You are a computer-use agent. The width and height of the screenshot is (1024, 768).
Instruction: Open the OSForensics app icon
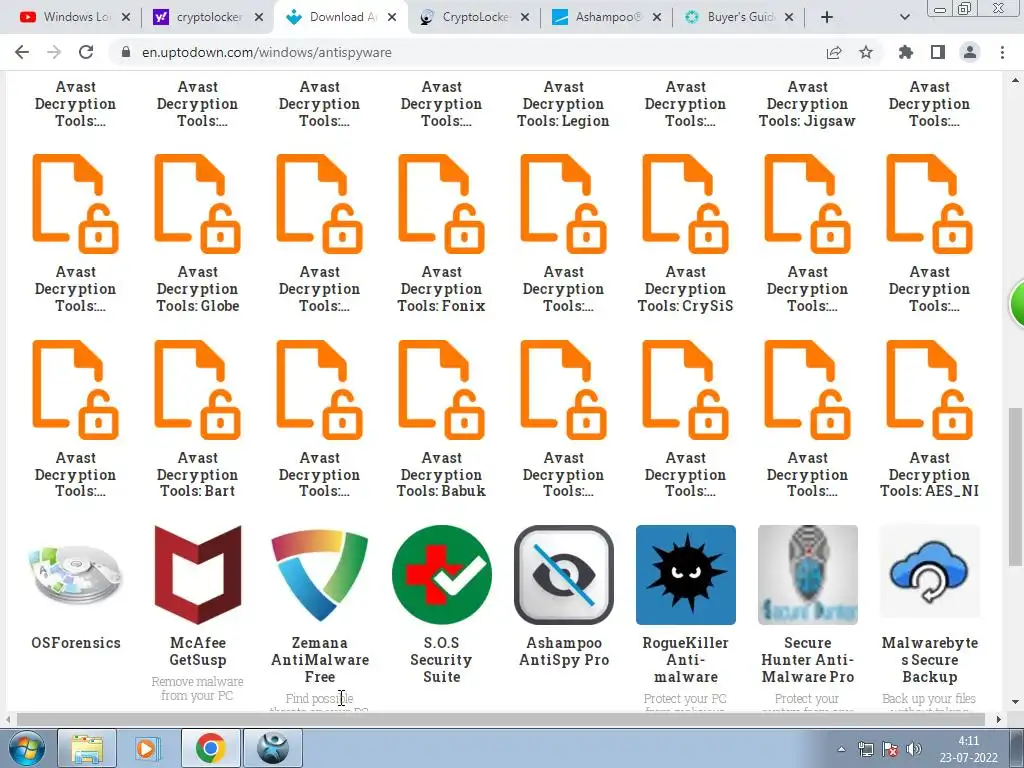(76, 575)
